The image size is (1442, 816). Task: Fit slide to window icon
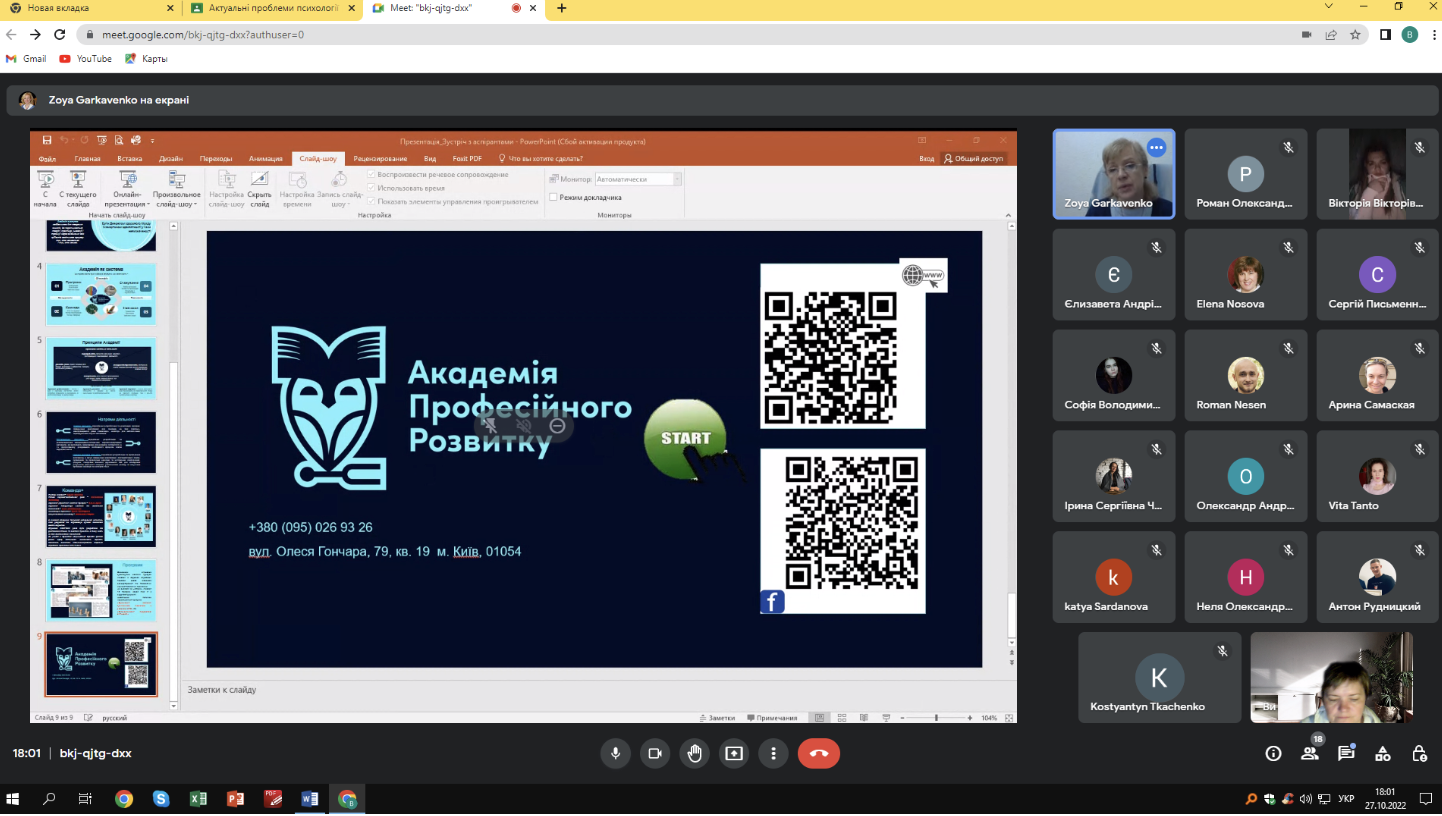point(1008,718)
